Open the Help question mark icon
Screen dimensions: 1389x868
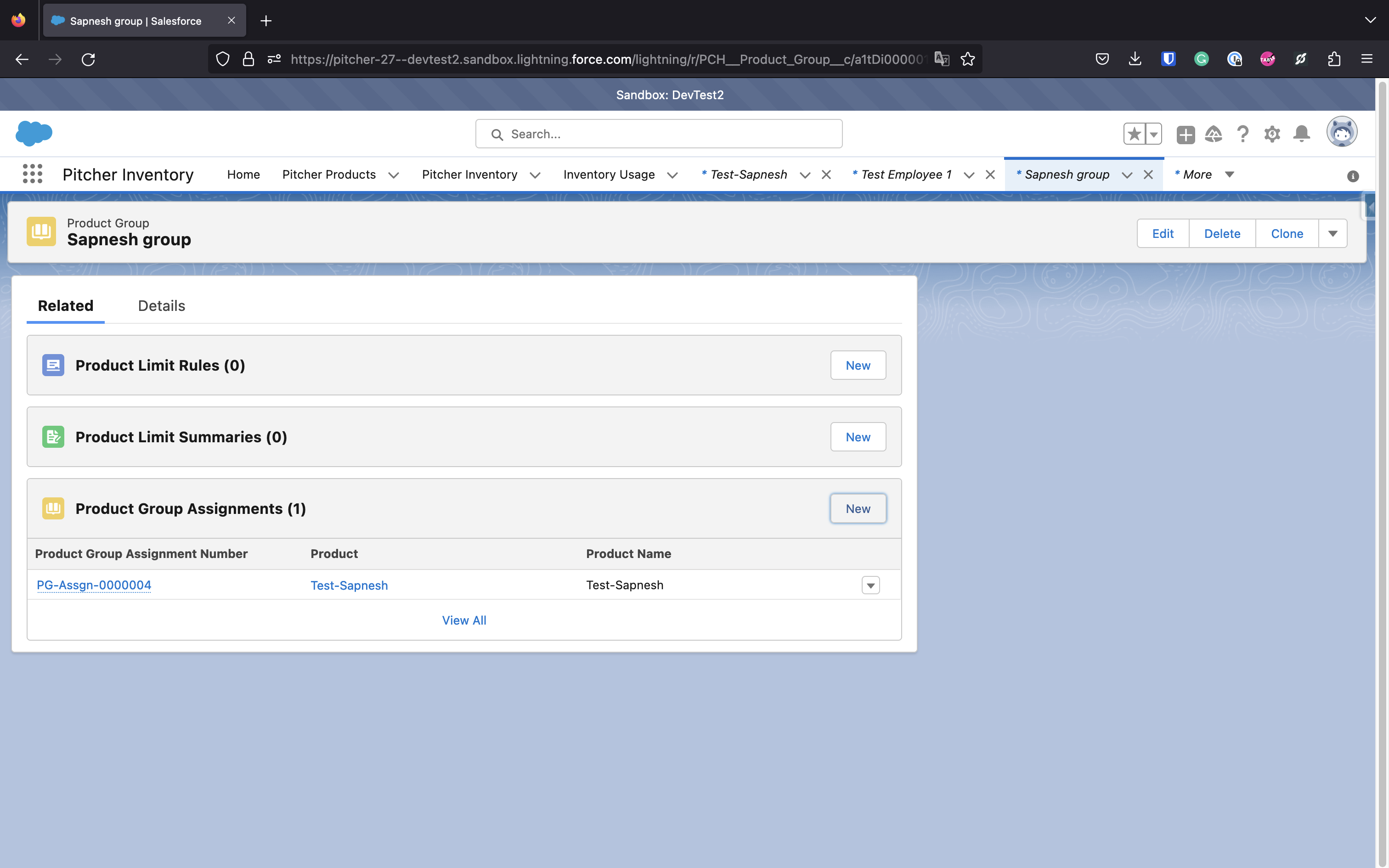1242,134
